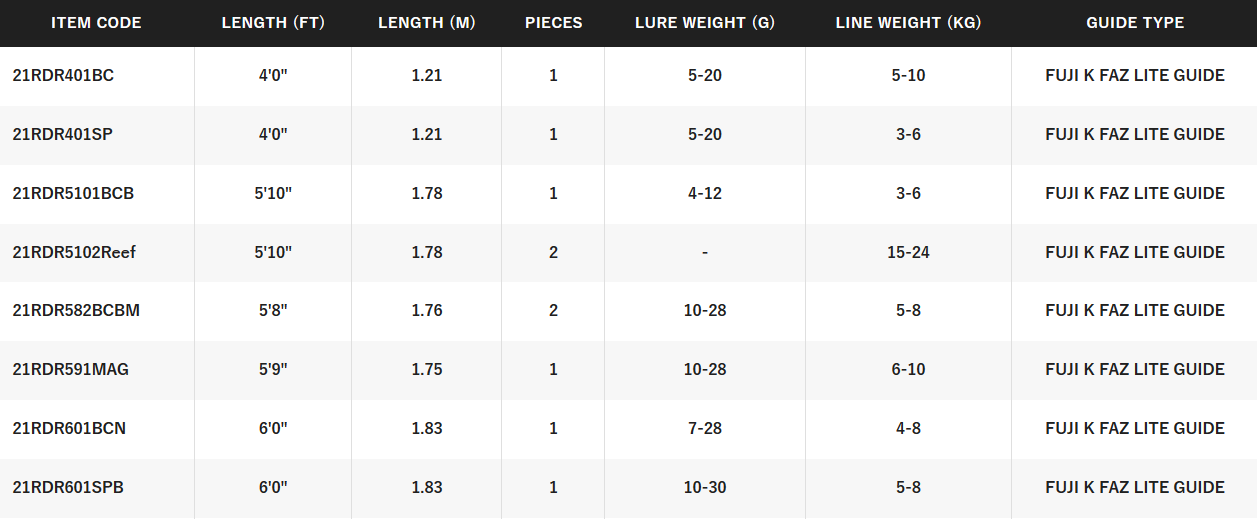Select item code 21RDR5102Reef
This screenshot has height=519, width=1257.
tap(74, 252)
